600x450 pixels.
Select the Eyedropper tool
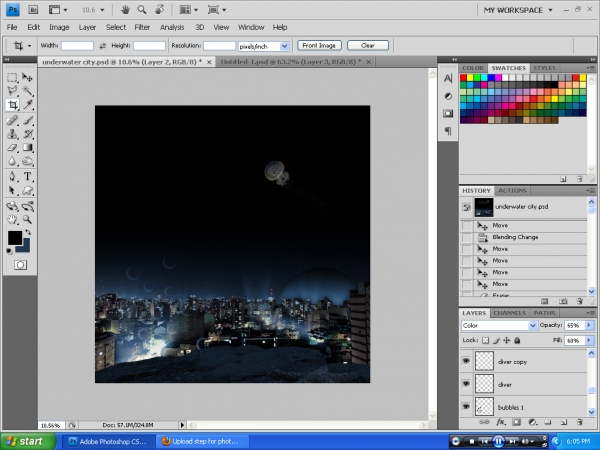[x=27, y=105]
